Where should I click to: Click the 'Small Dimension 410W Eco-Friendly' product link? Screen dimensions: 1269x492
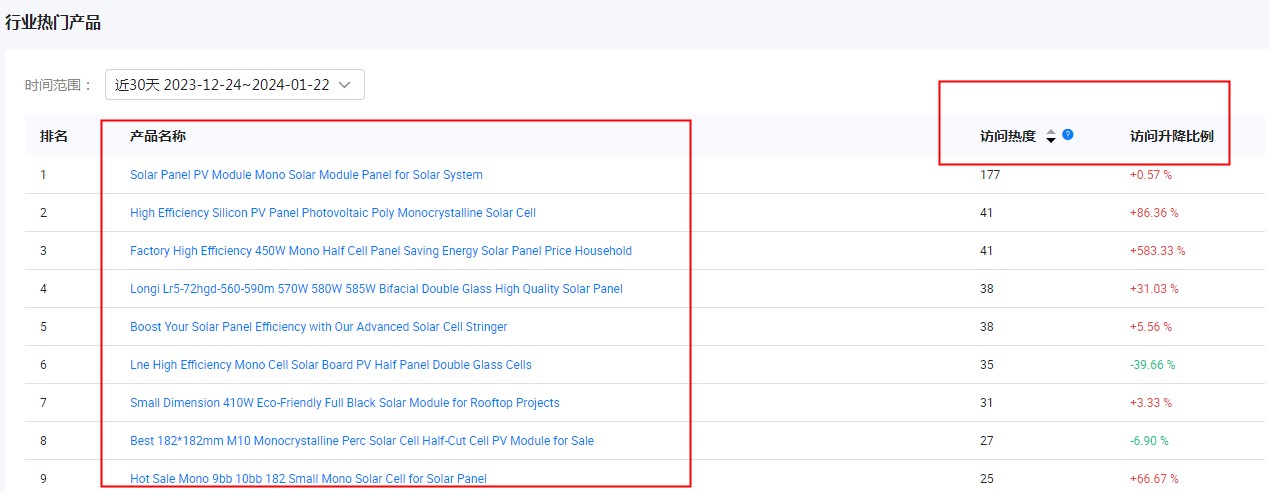click(344, 403)
